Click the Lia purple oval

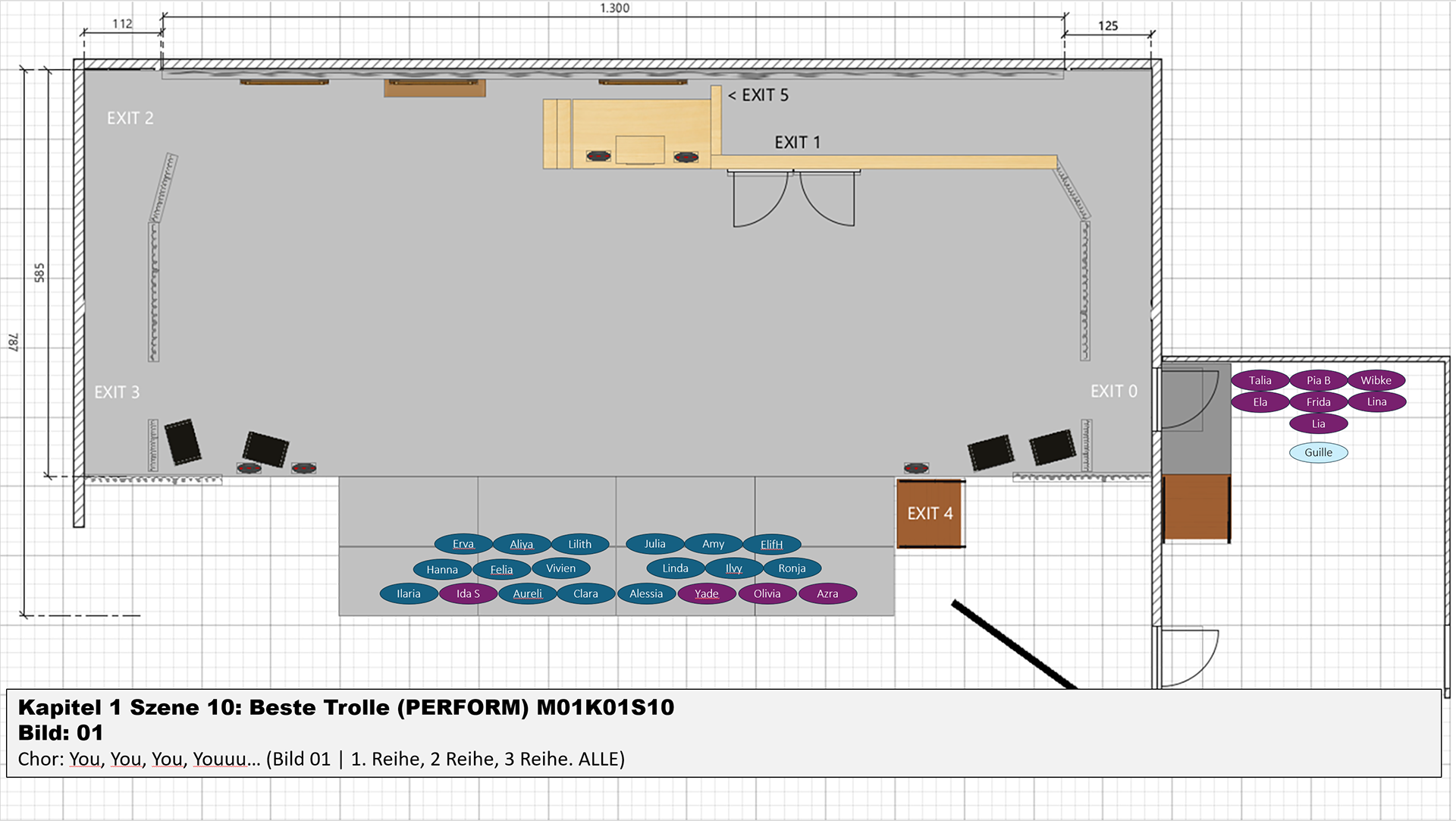point(1318,423)
